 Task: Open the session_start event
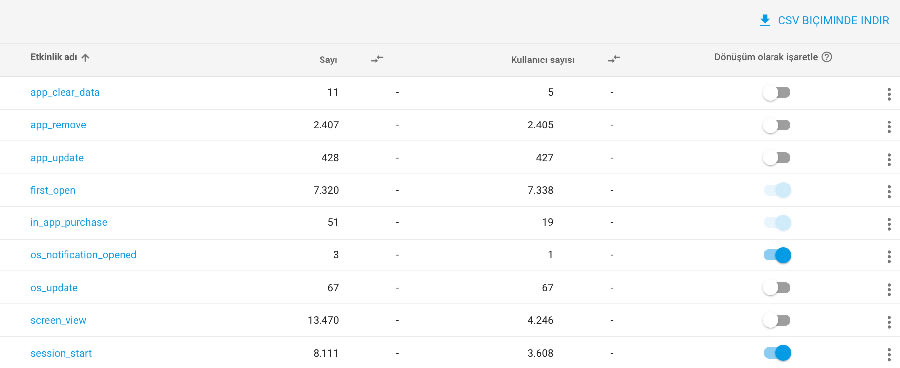61,353
